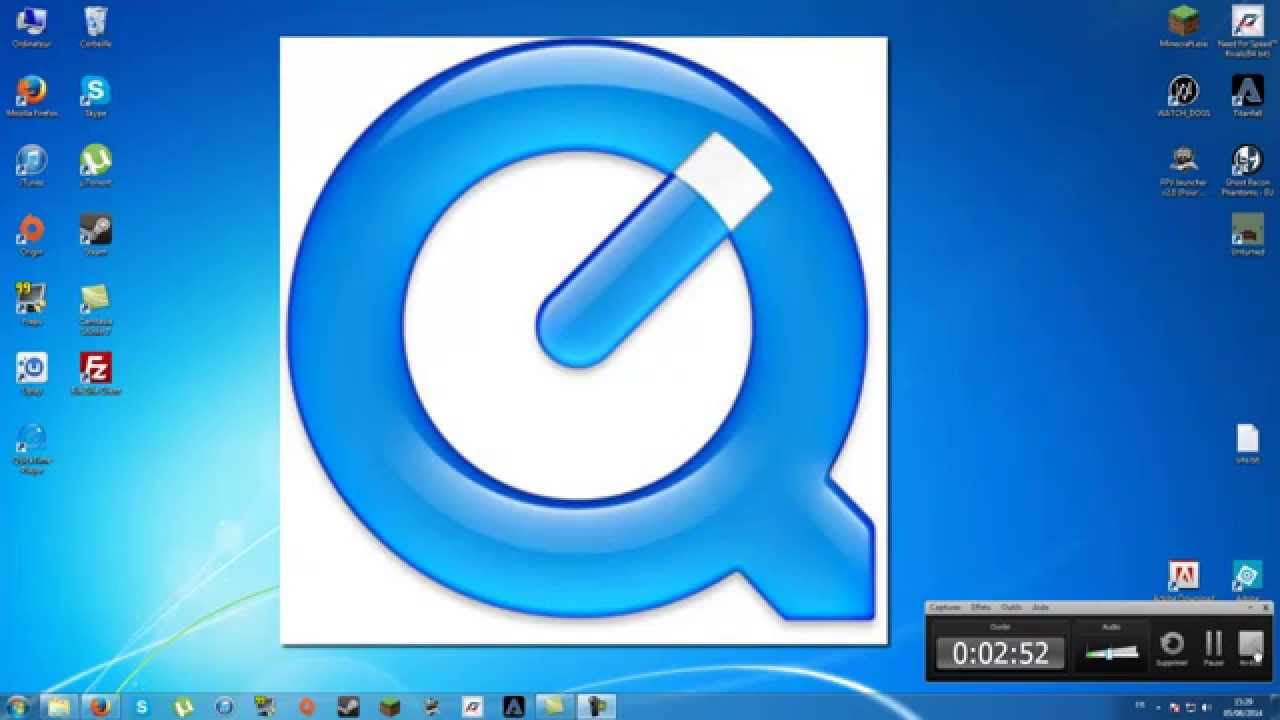The width and height of the screenshot is (1280, 720).
Task: Open Steam from the taskbar
Action: pyautogui.click(x=348, y=706)
